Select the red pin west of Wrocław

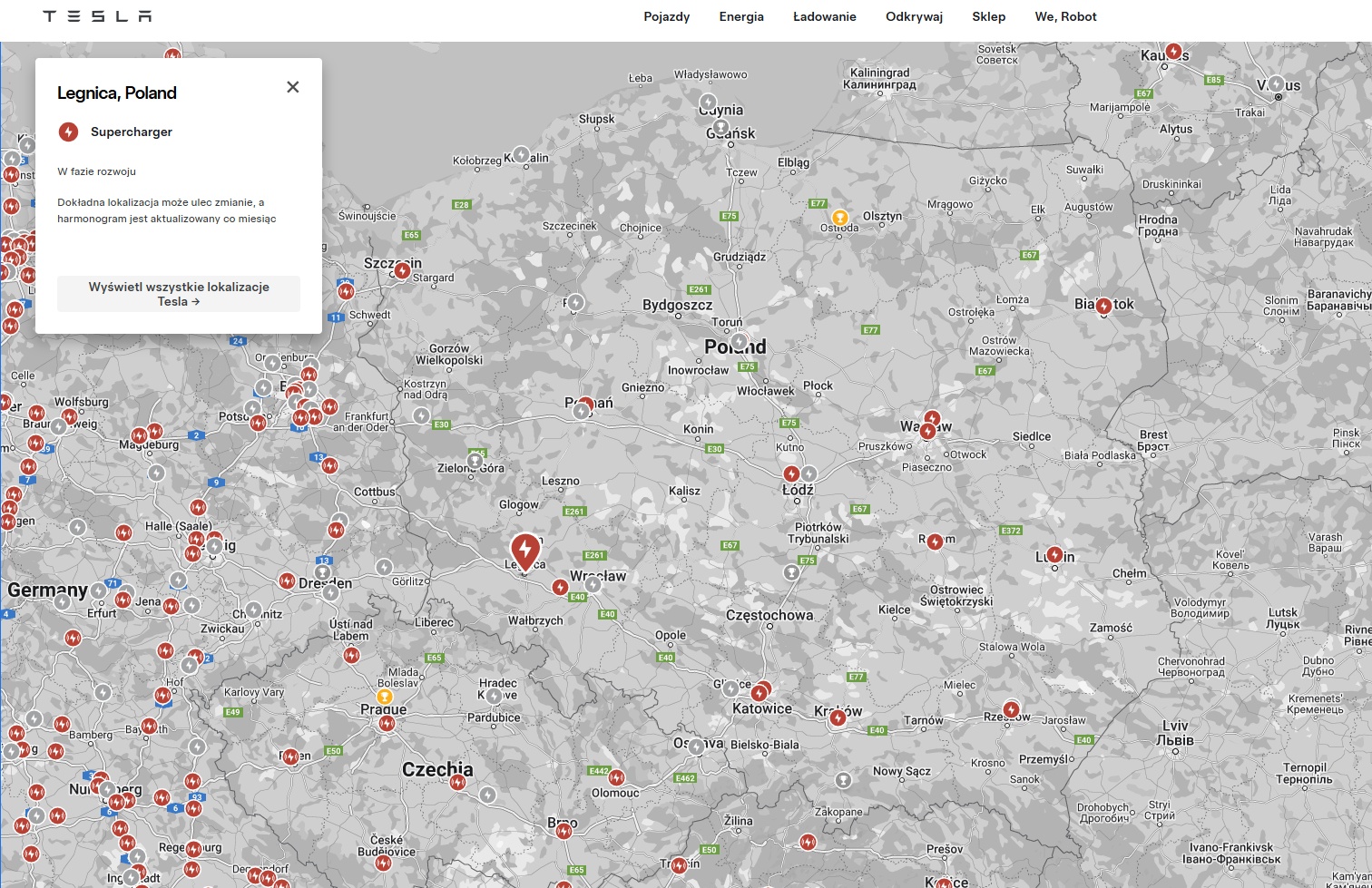pyautogui.click(x=561, y=587)
